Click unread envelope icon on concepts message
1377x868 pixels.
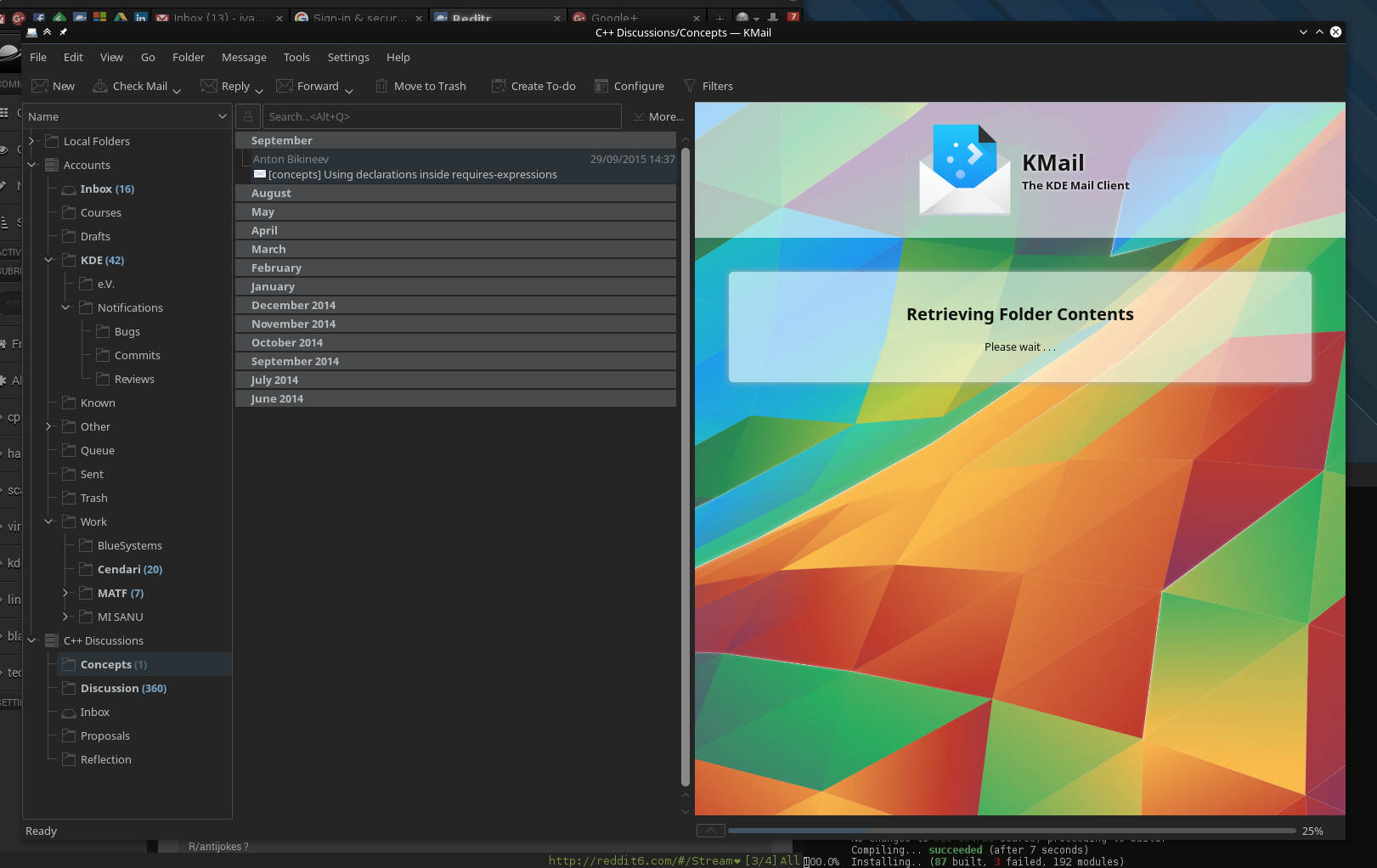pyautogui.click(x=260, y=174)
